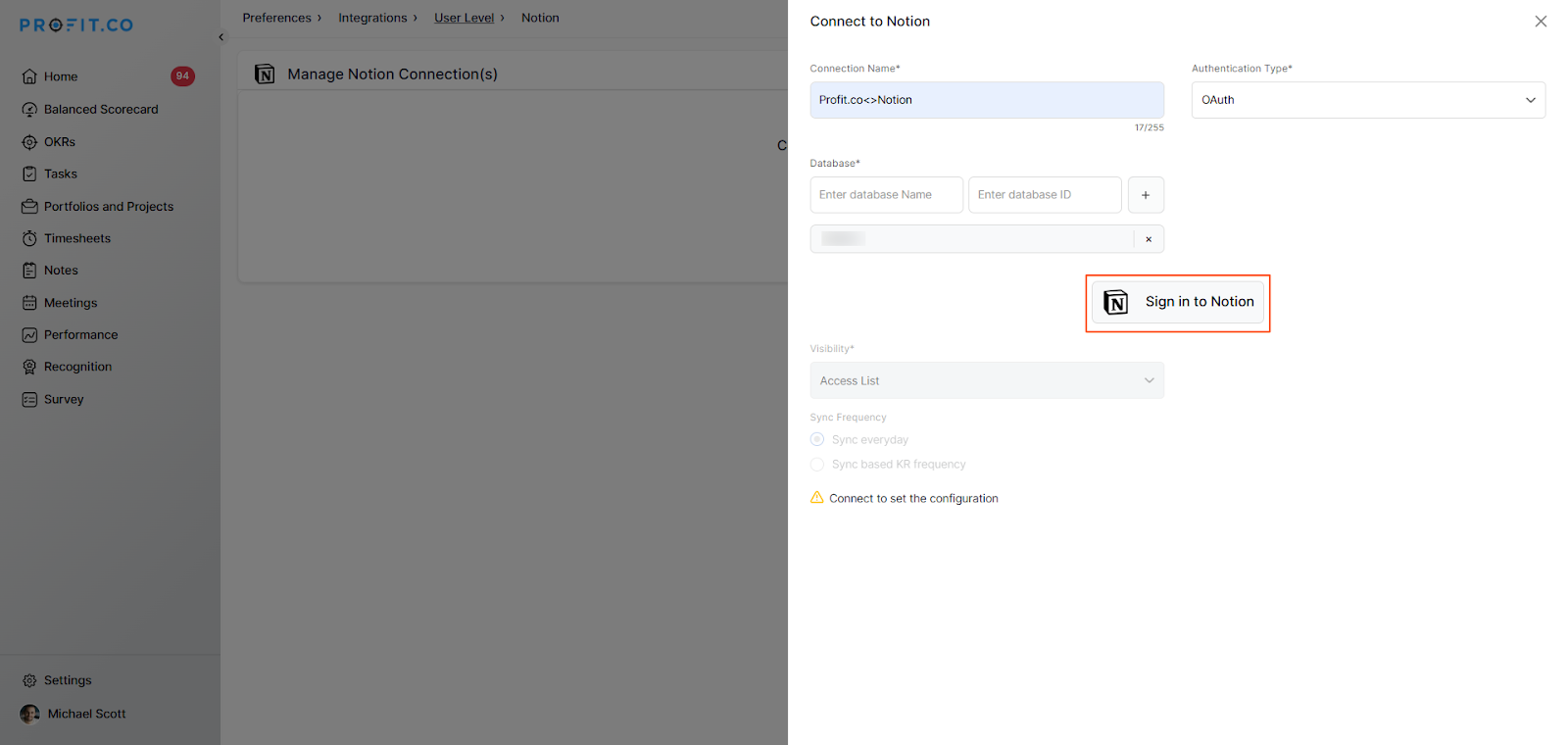
Task: Click Sign in to Notion button
Action: [1178, 302]
